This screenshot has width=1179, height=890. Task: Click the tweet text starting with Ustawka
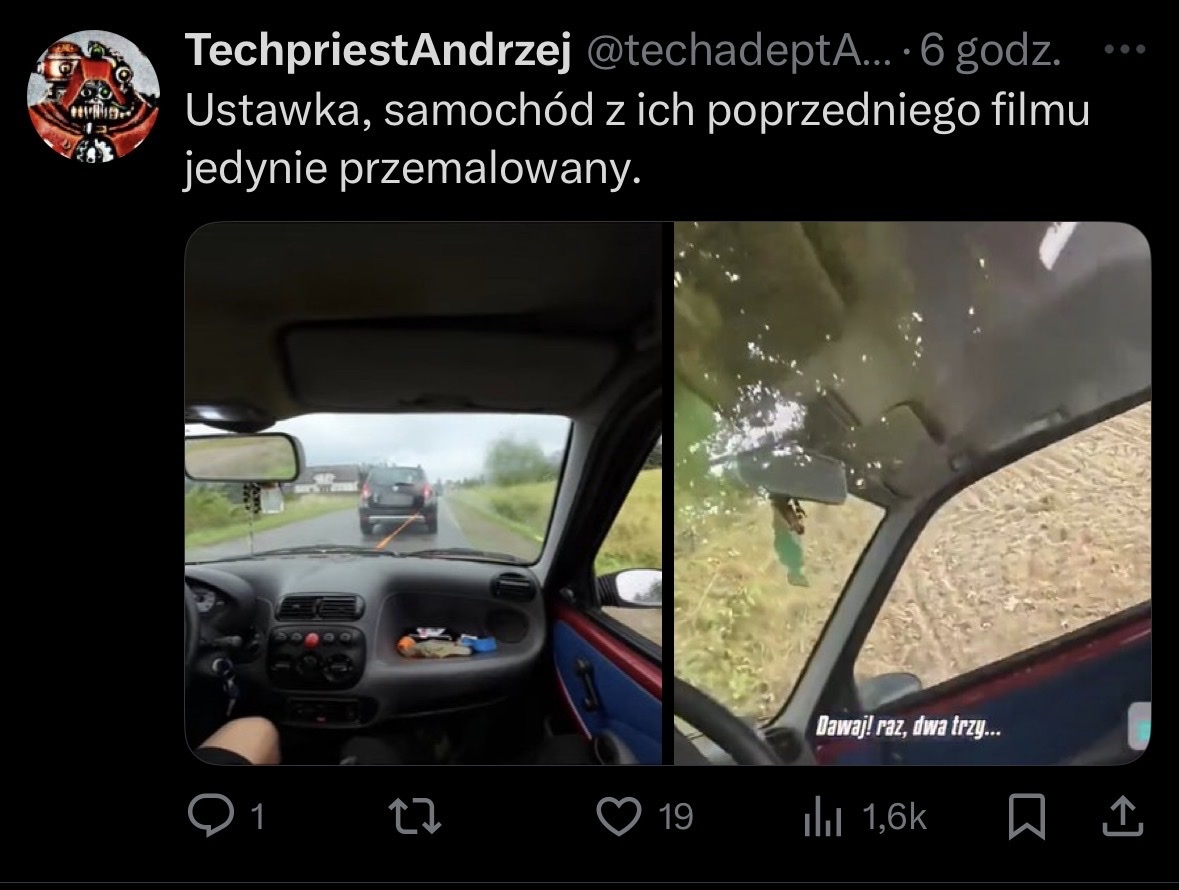[x=637, y=139]
